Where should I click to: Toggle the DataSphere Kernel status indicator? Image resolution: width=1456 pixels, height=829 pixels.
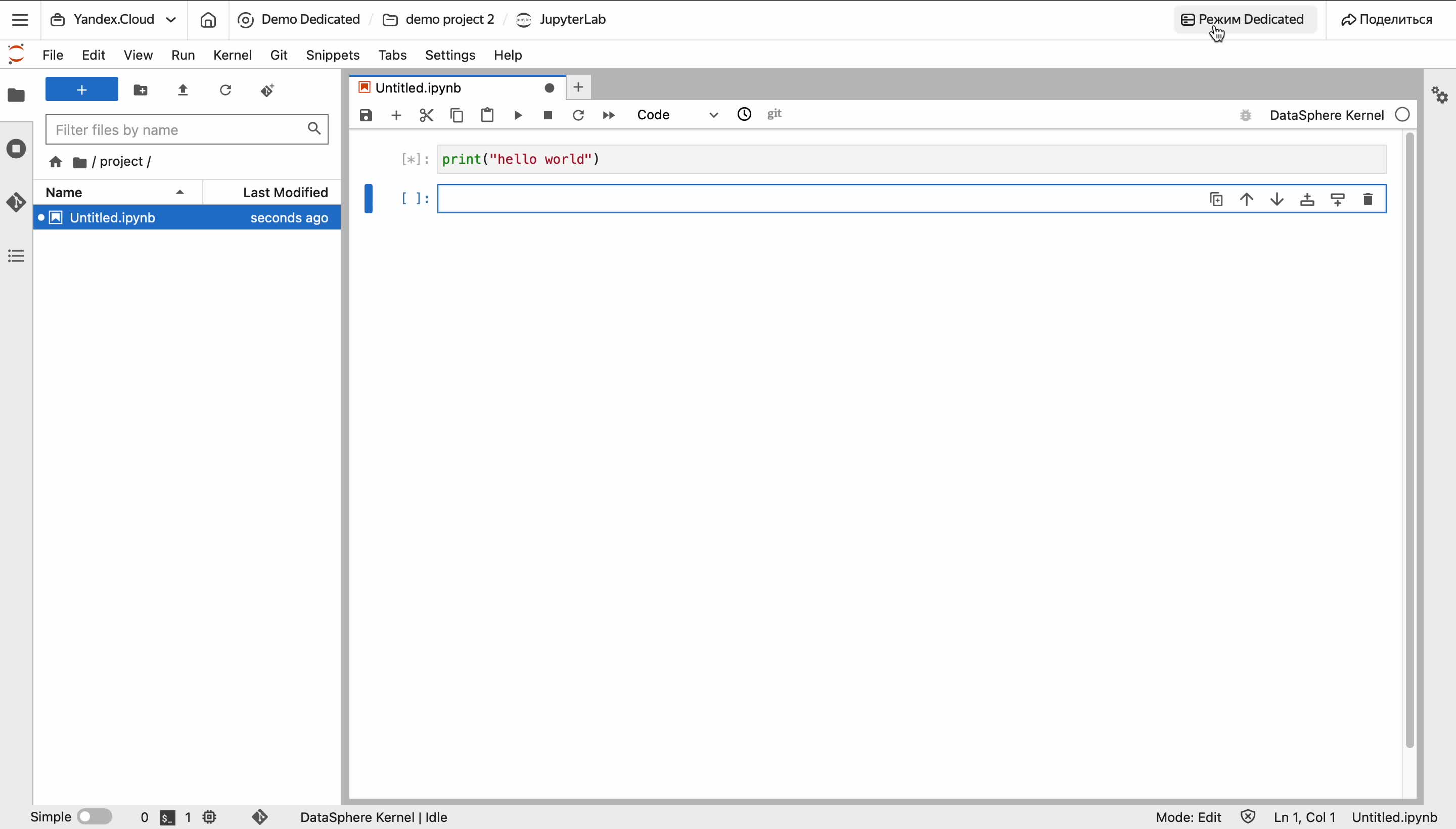(x=1403, y=115)
